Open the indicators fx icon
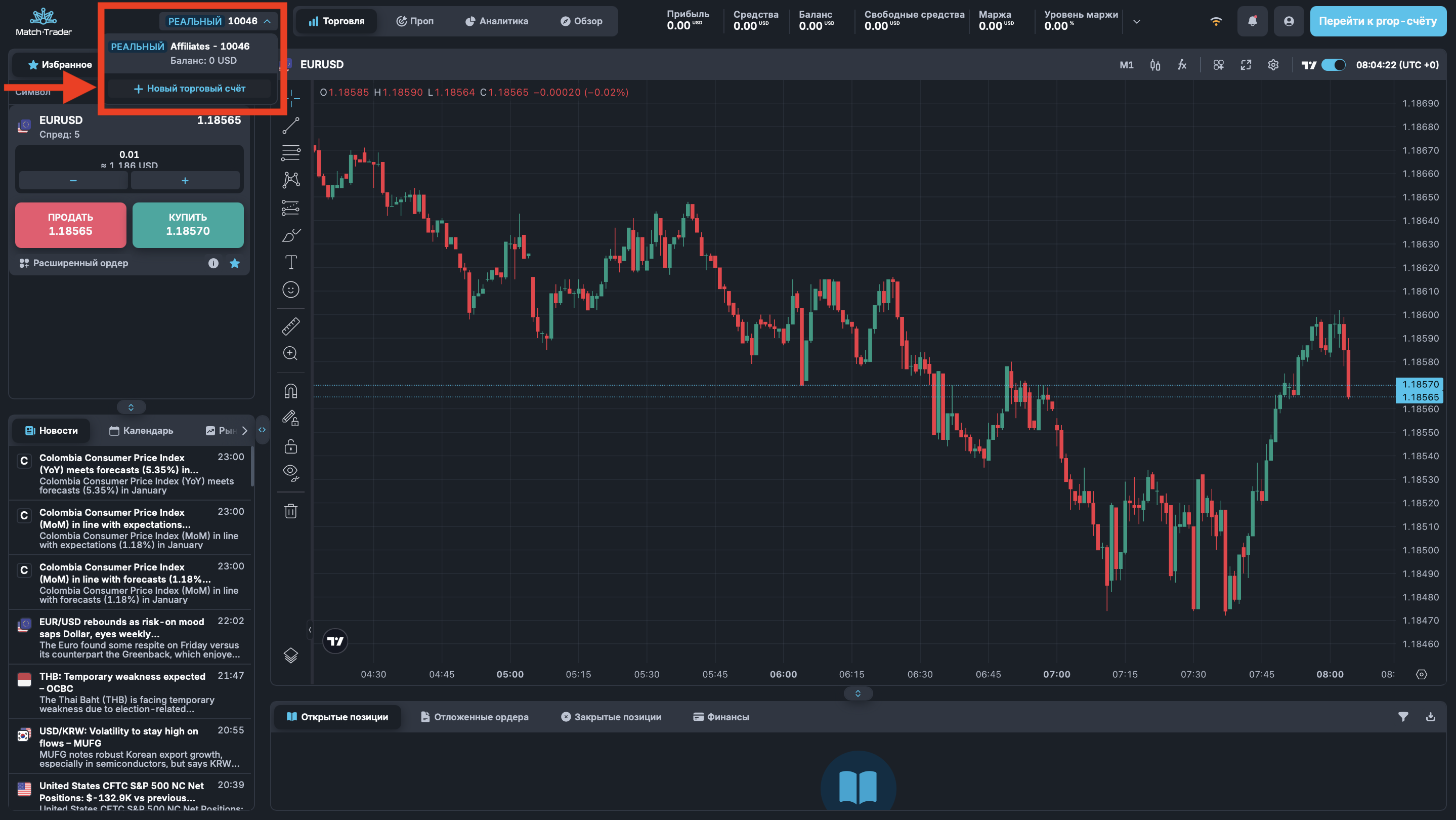This screenshot has width=1456, height=820. click(x=1182, y=65)
